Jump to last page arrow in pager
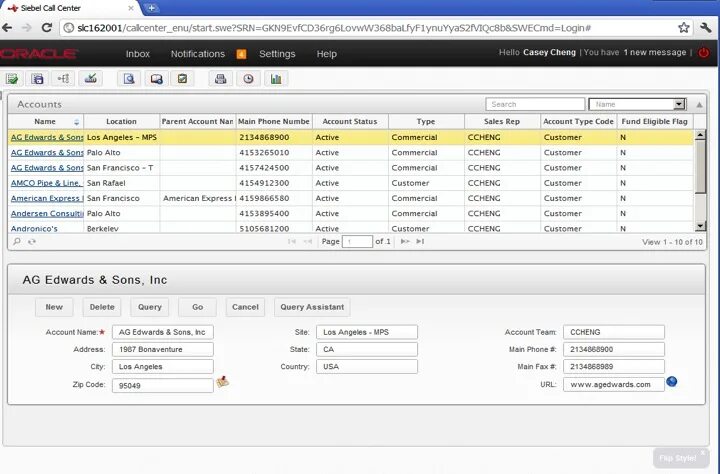Screen dimensions: 720x474 pyautogui.click(x=420, y=241)
